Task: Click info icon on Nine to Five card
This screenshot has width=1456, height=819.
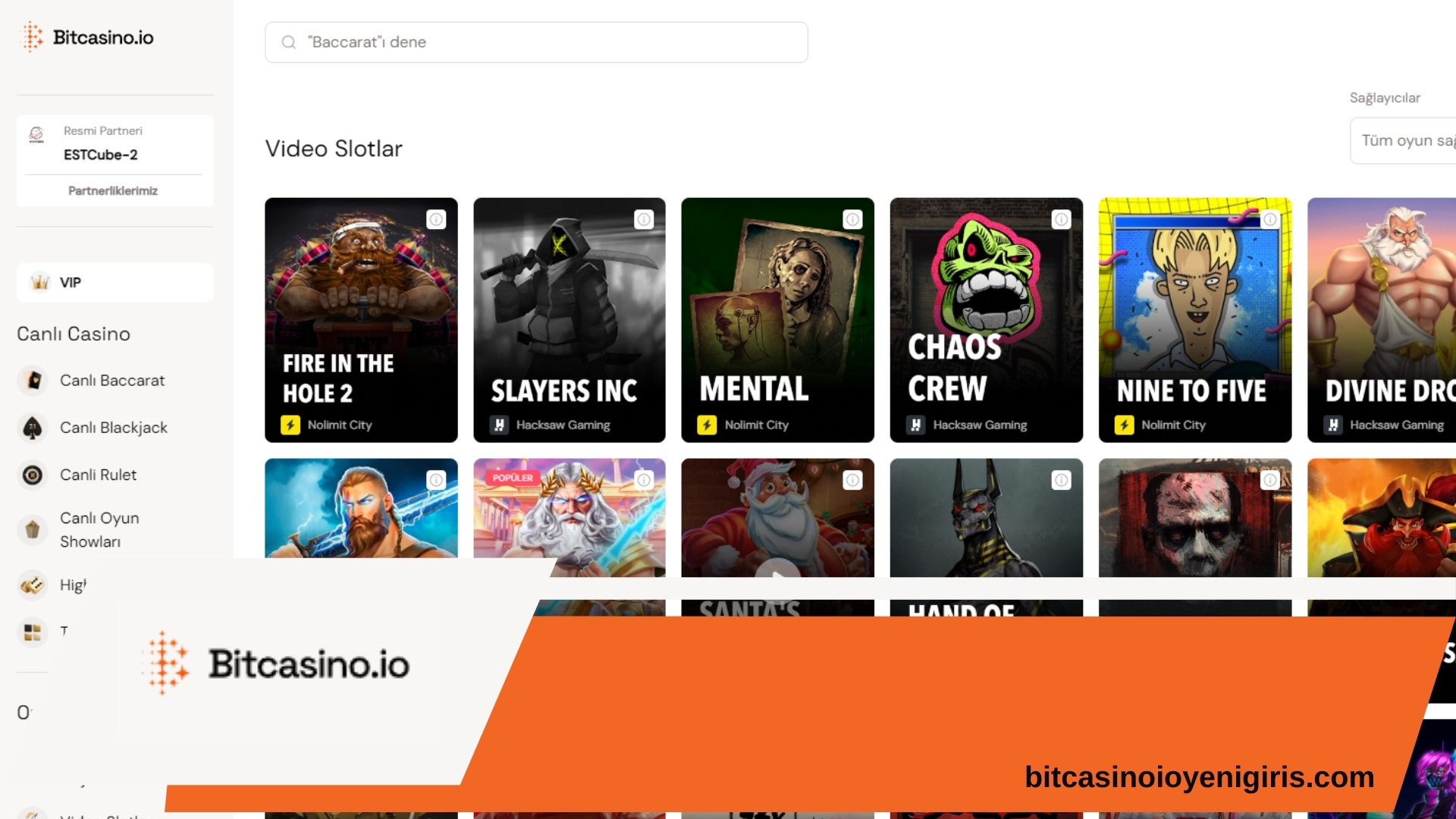Action: click(1269, 220)
